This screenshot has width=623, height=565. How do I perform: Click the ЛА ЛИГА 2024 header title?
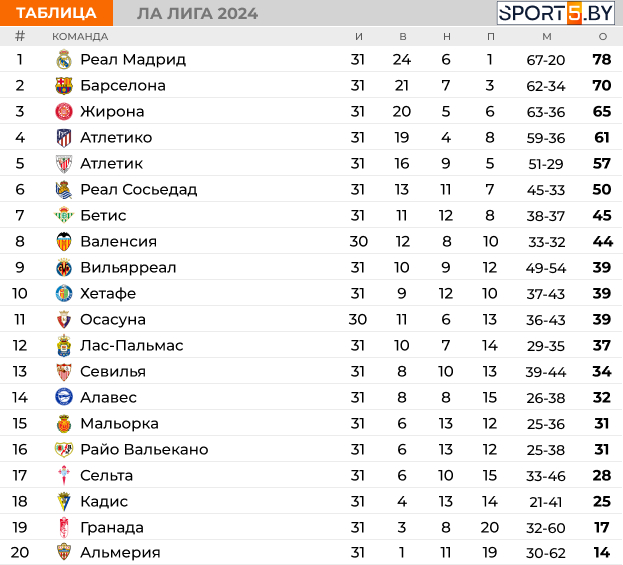pos(197,14)
